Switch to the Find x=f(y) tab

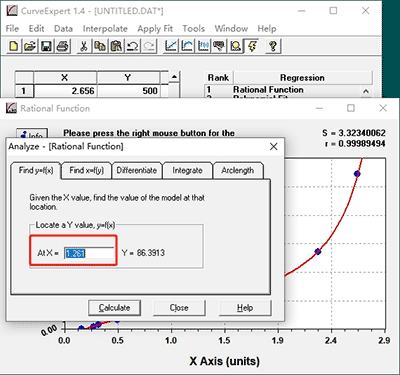[87, 170]
